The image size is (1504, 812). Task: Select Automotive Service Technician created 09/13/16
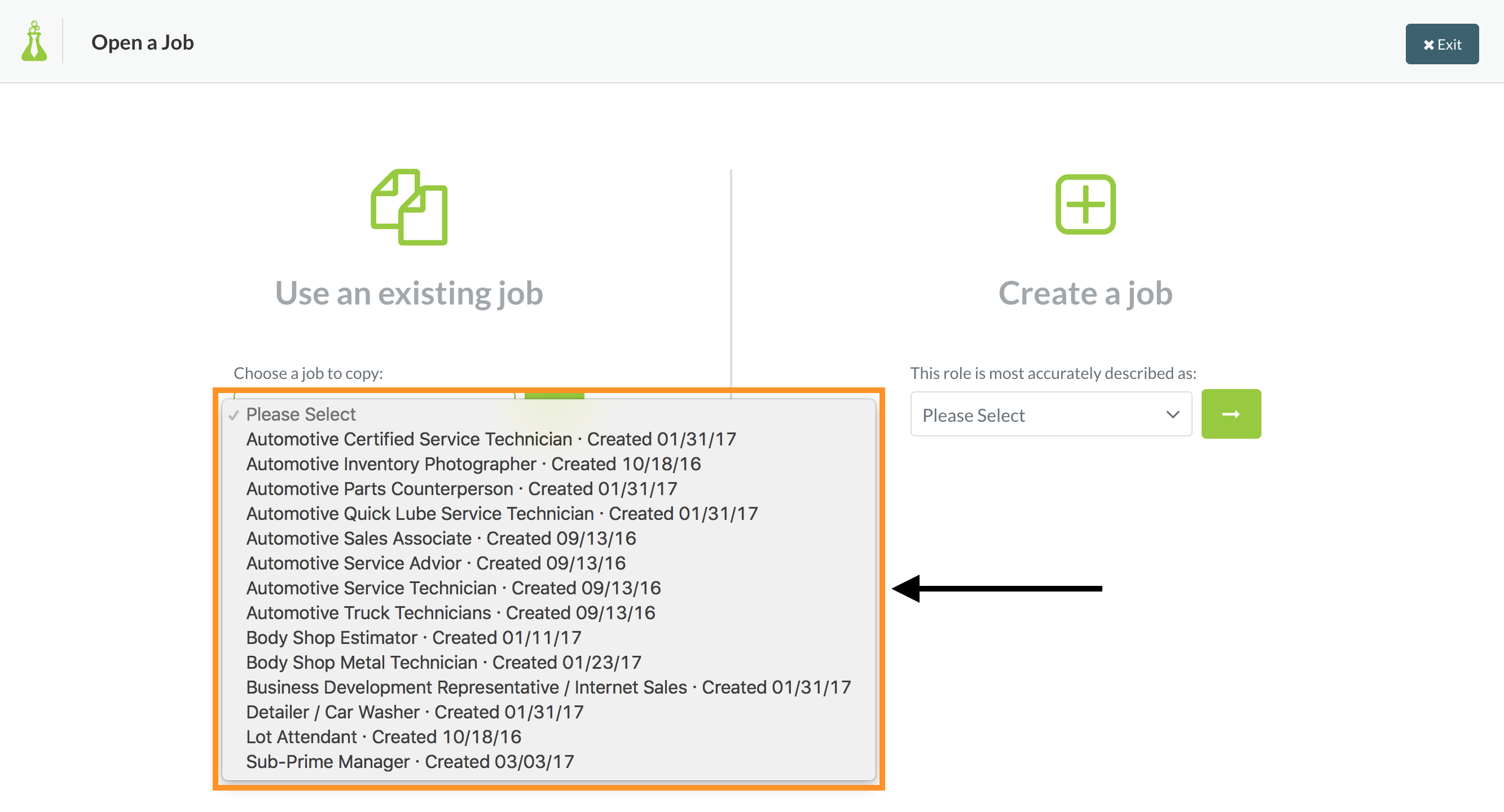548,588
